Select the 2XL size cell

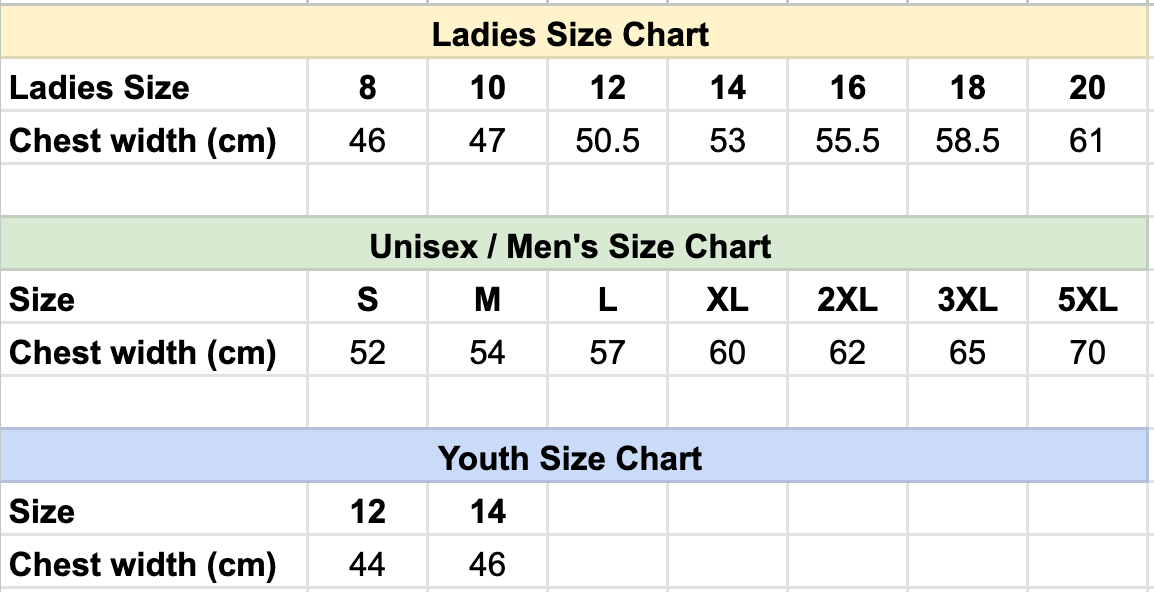847,300
